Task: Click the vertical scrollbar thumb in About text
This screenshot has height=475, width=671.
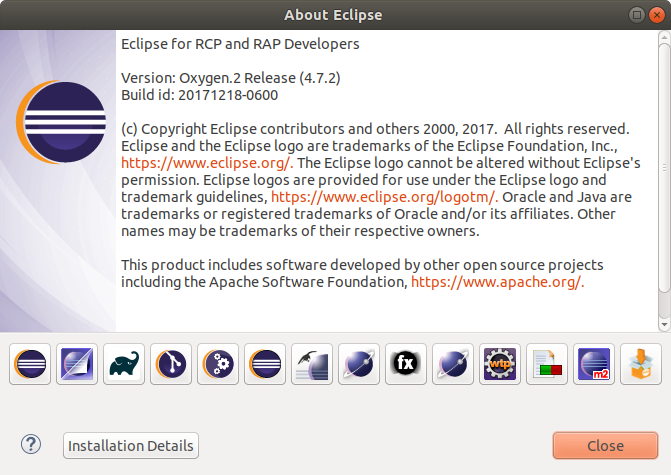Action: 664,167
